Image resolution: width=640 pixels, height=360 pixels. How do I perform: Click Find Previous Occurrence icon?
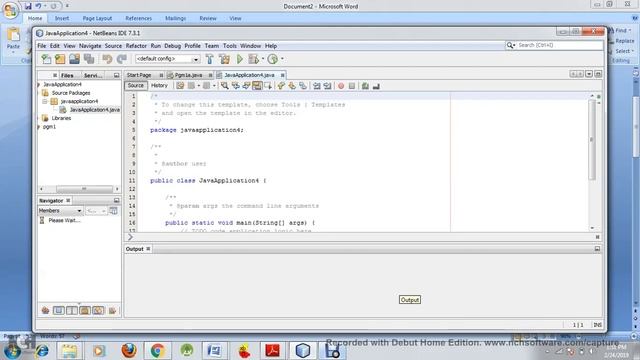tap(236, 86)
